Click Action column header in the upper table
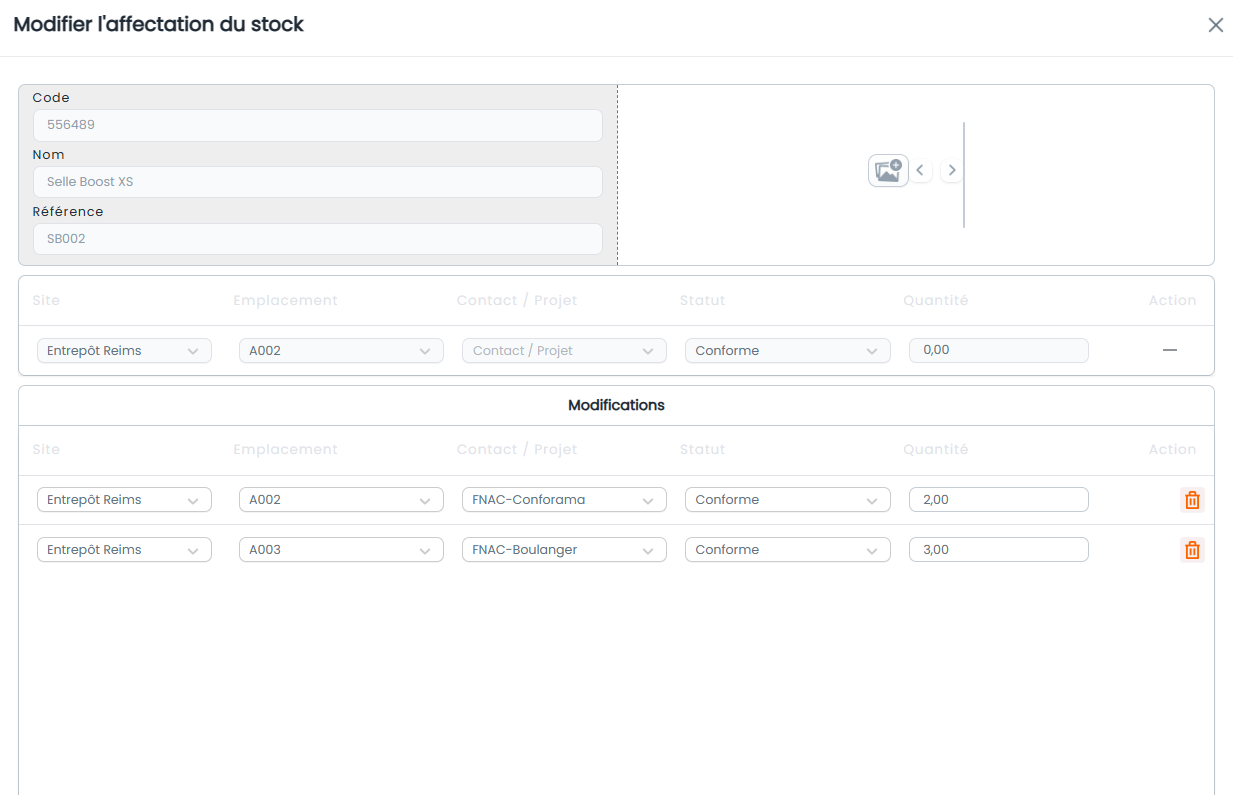 click(1172, 301)
